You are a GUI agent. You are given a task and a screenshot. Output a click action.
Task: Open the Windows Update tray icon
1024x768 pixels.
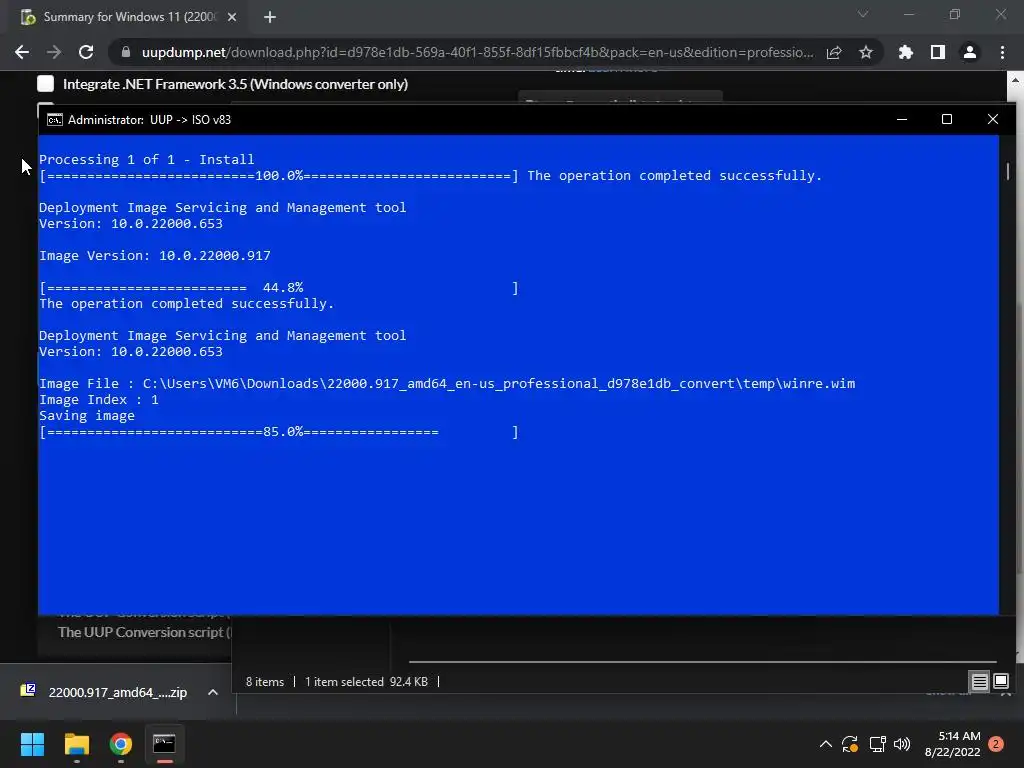850,744
